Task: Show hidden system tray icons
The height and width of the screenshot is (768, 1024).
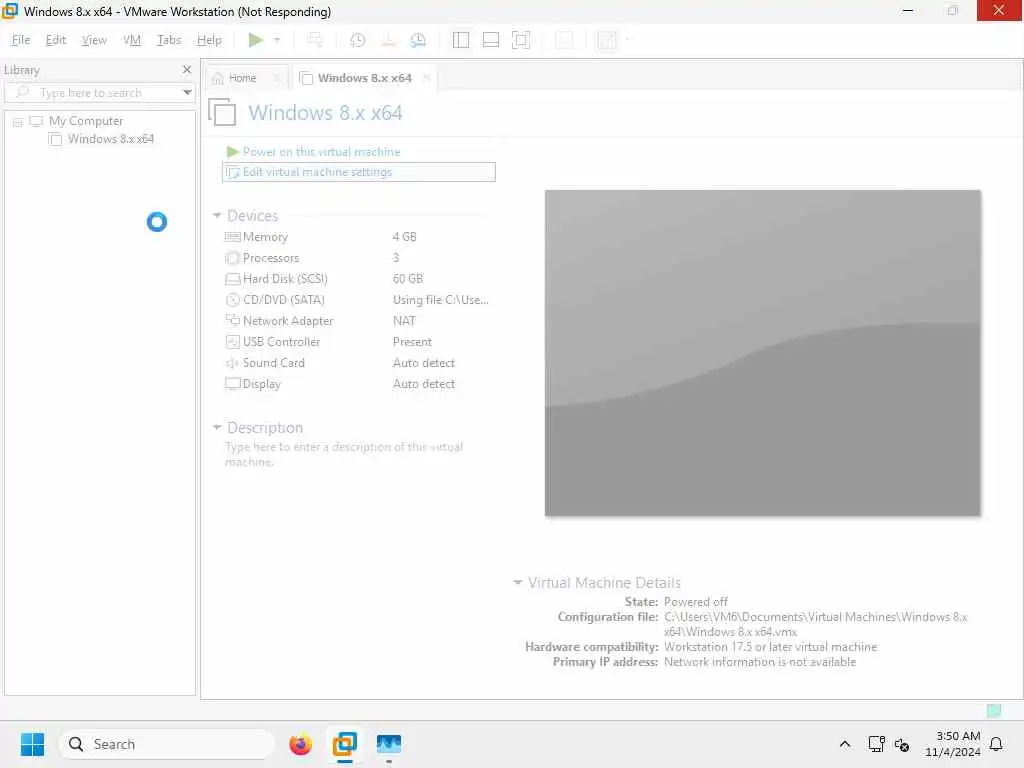Action: point(844,744)
